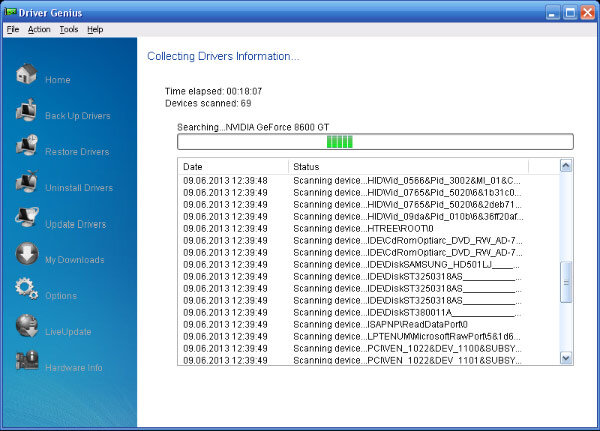Open the My Downloads label
This screenshot has width=600, height=431.
point(75,260)
